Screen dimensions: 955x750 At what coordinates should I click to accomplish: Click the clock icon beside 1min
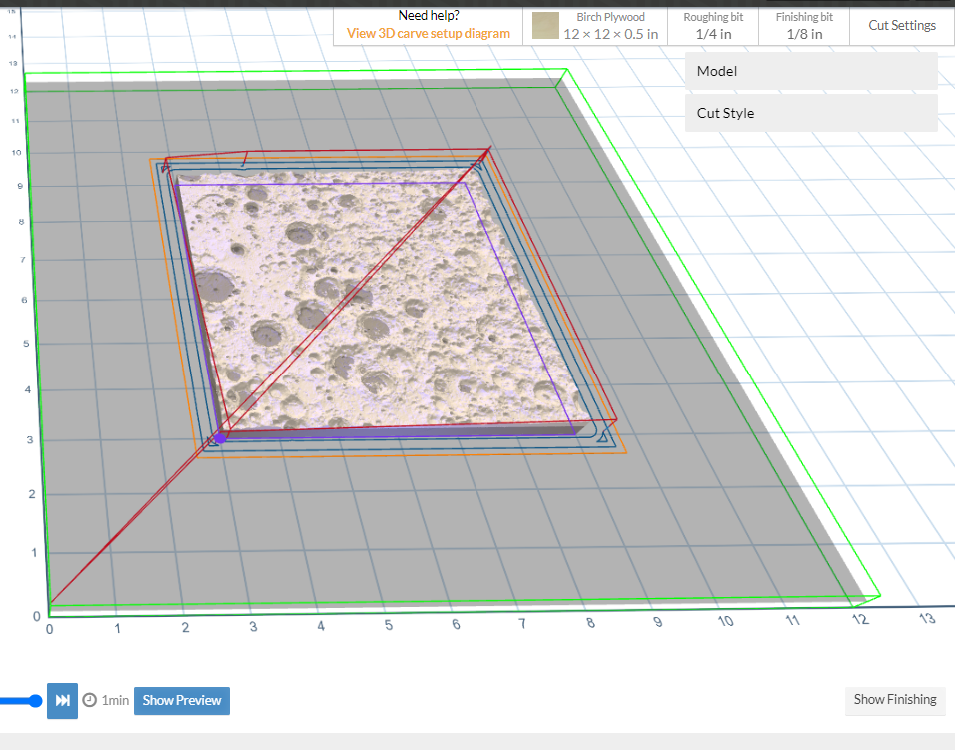[x=90, y=700]
